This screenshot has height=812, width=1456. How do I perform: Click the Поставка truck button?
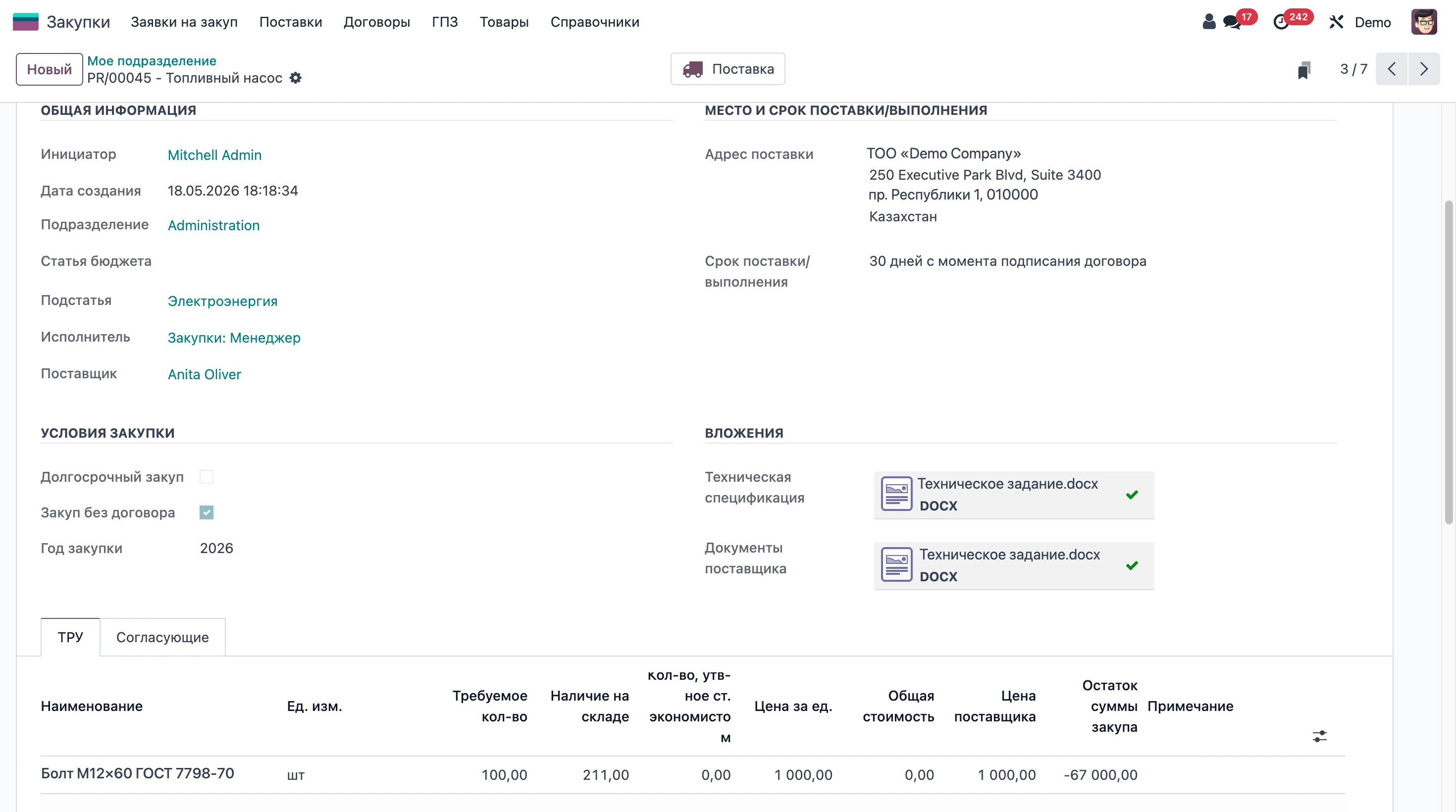tap(728, 69)
